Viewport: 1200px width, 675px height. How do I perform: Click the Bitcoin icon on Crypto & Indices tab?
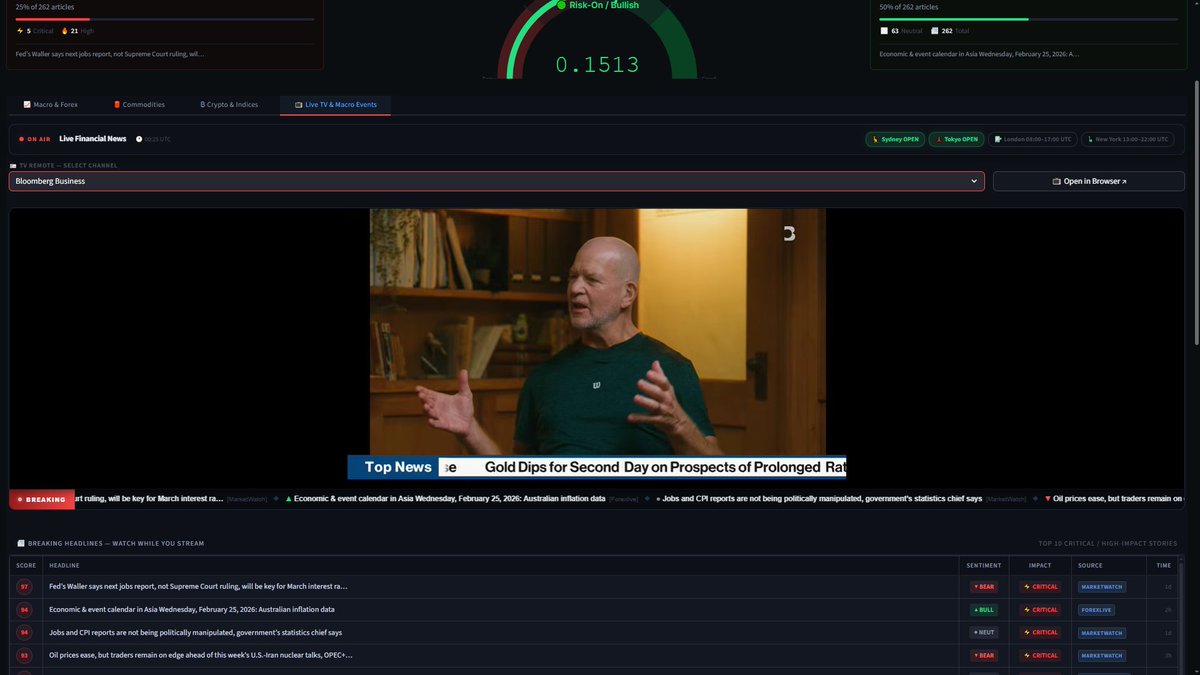tap(203, 104)
